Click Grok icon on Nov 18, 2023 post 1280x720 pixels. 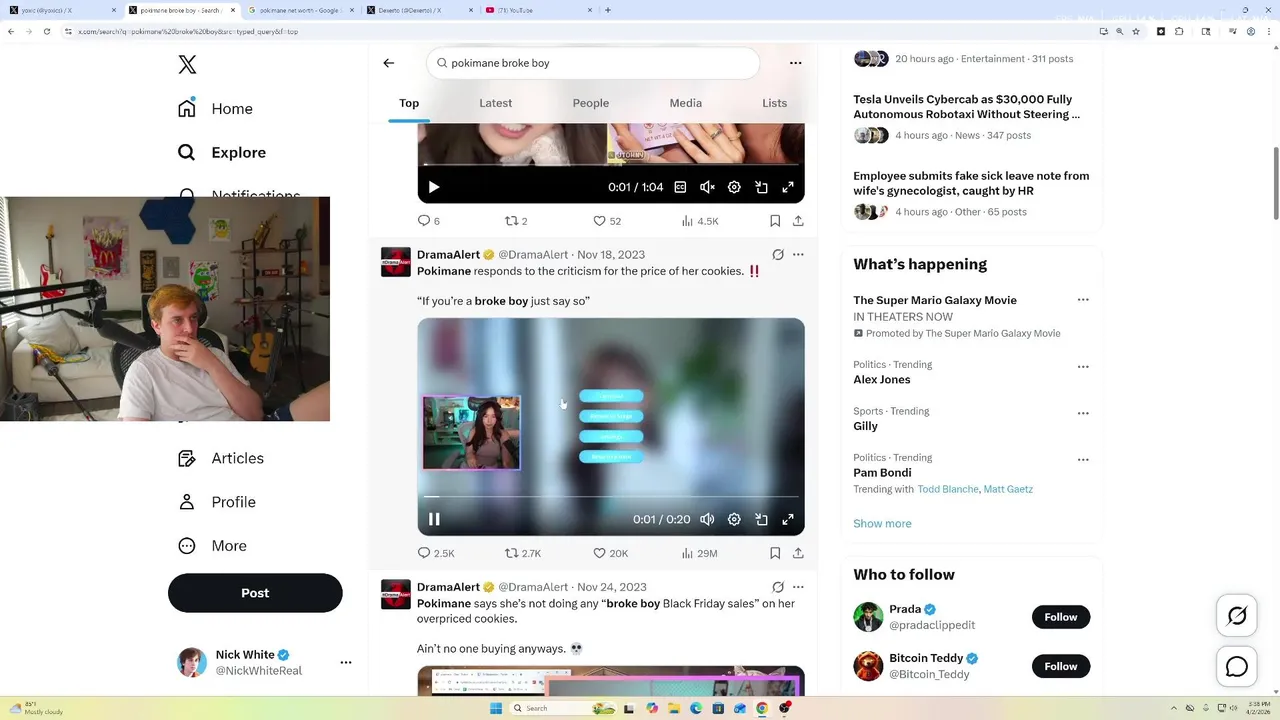coord(778,255)
